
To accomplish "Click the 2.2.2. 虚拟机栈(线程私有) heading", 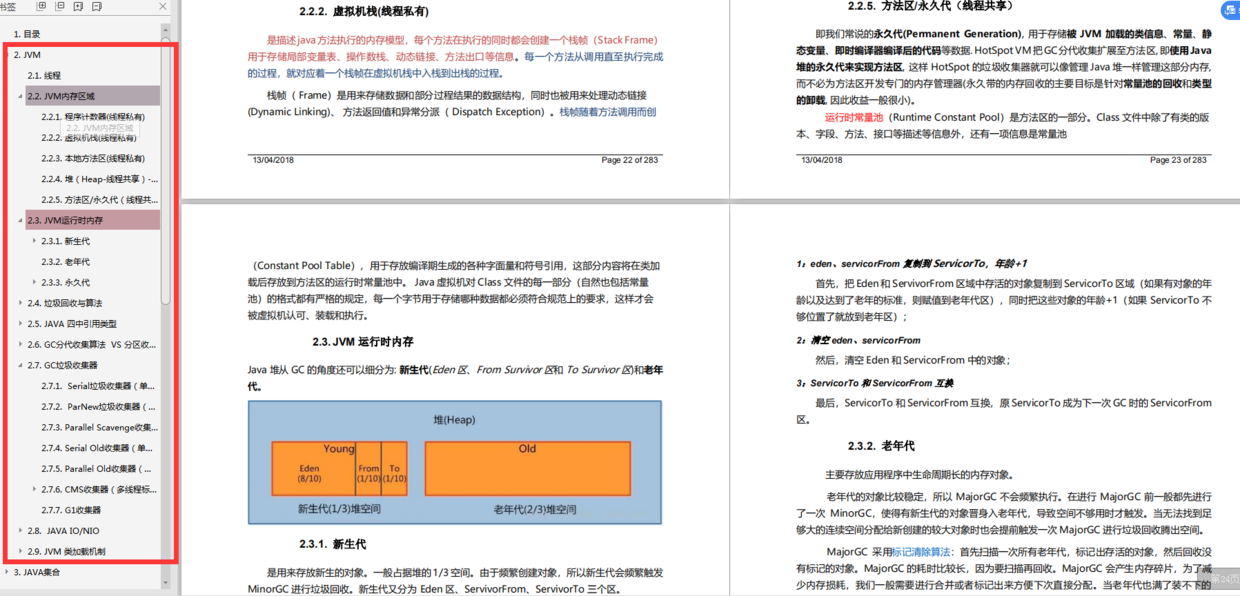I will click(364, 12).
